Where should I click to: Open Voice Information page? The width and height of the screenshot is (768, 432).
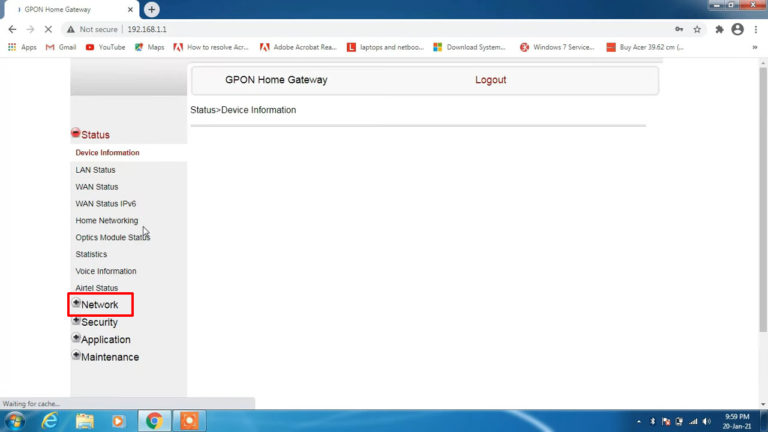[106, 271]
